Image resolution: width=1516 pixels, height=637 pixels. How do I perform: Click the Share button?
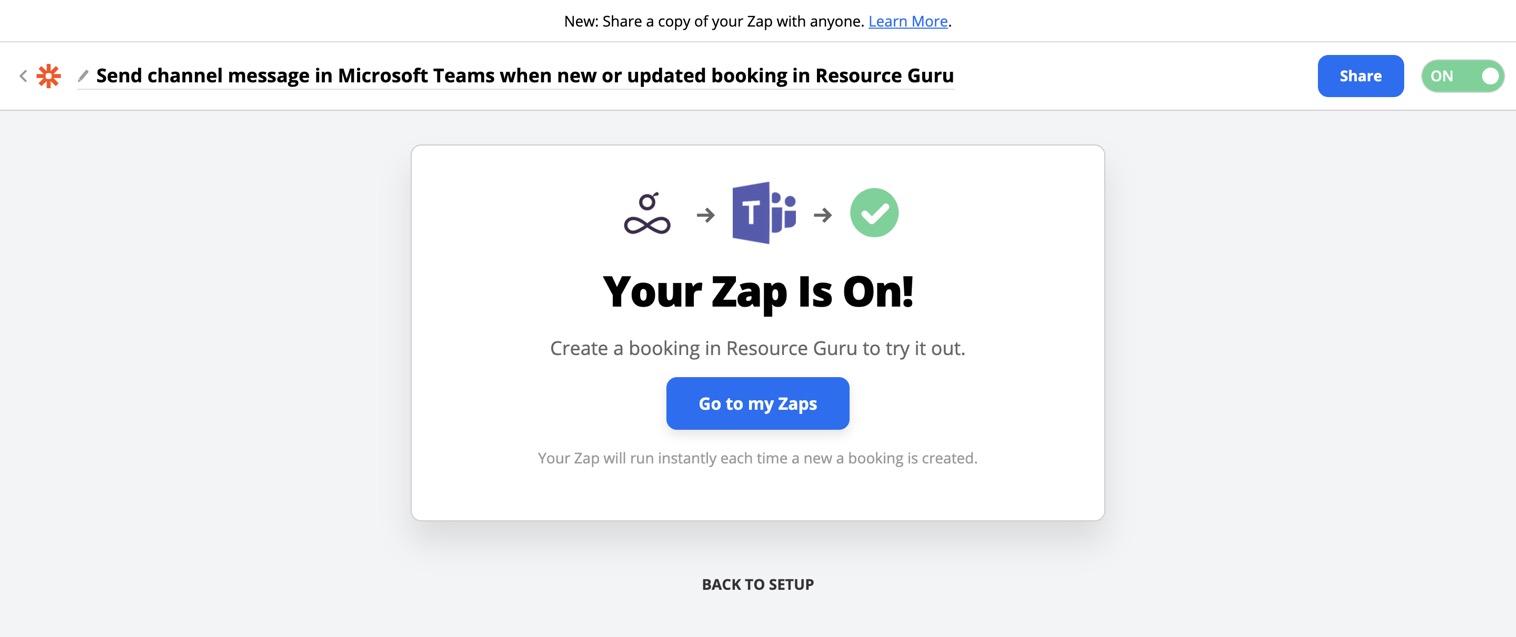coord(1360,76)
